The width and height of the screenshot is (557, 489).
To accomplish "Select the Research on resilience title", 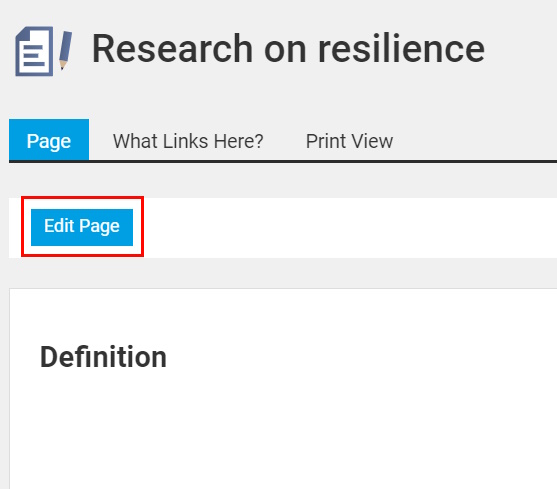I will 288,49.
